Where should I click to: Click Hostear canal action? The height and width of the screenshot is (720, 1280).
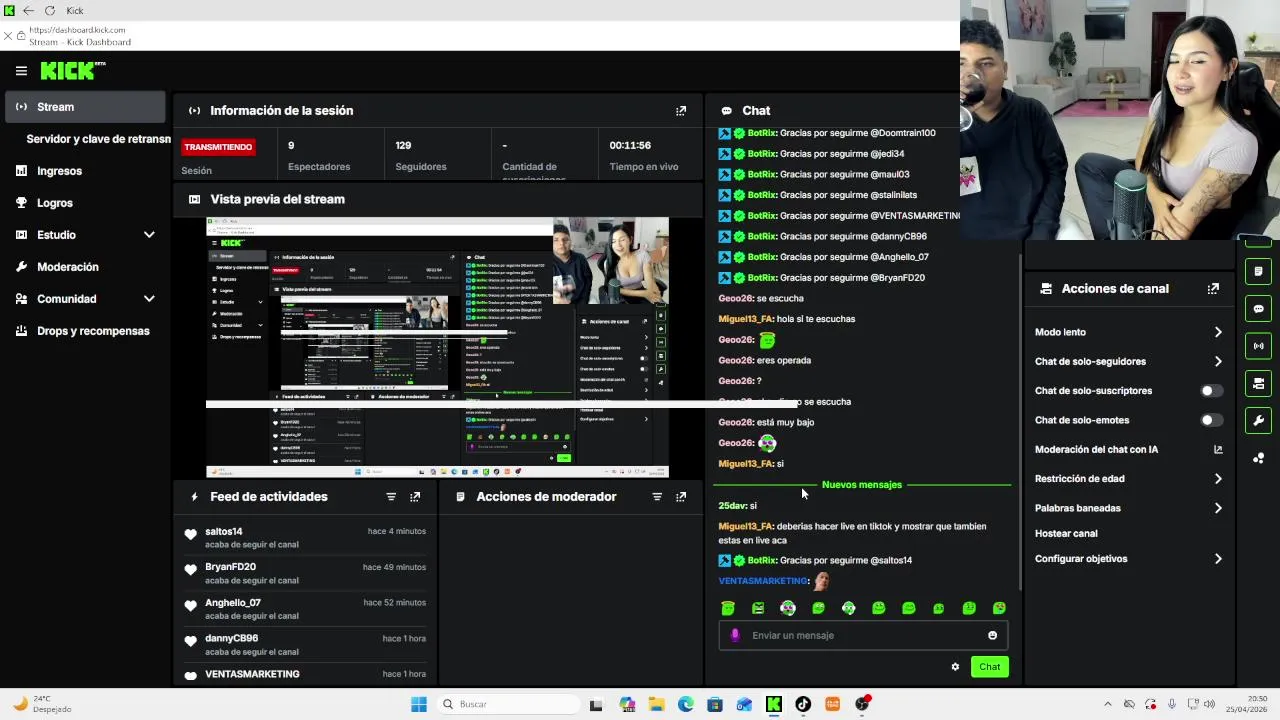tap(1066, 534)
